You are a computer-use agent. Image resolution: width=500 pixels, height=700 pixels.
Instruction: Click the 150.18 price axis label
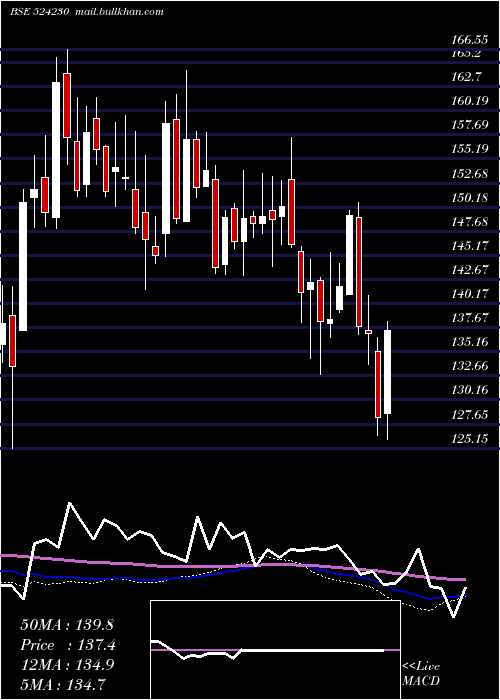coord(469,198)
